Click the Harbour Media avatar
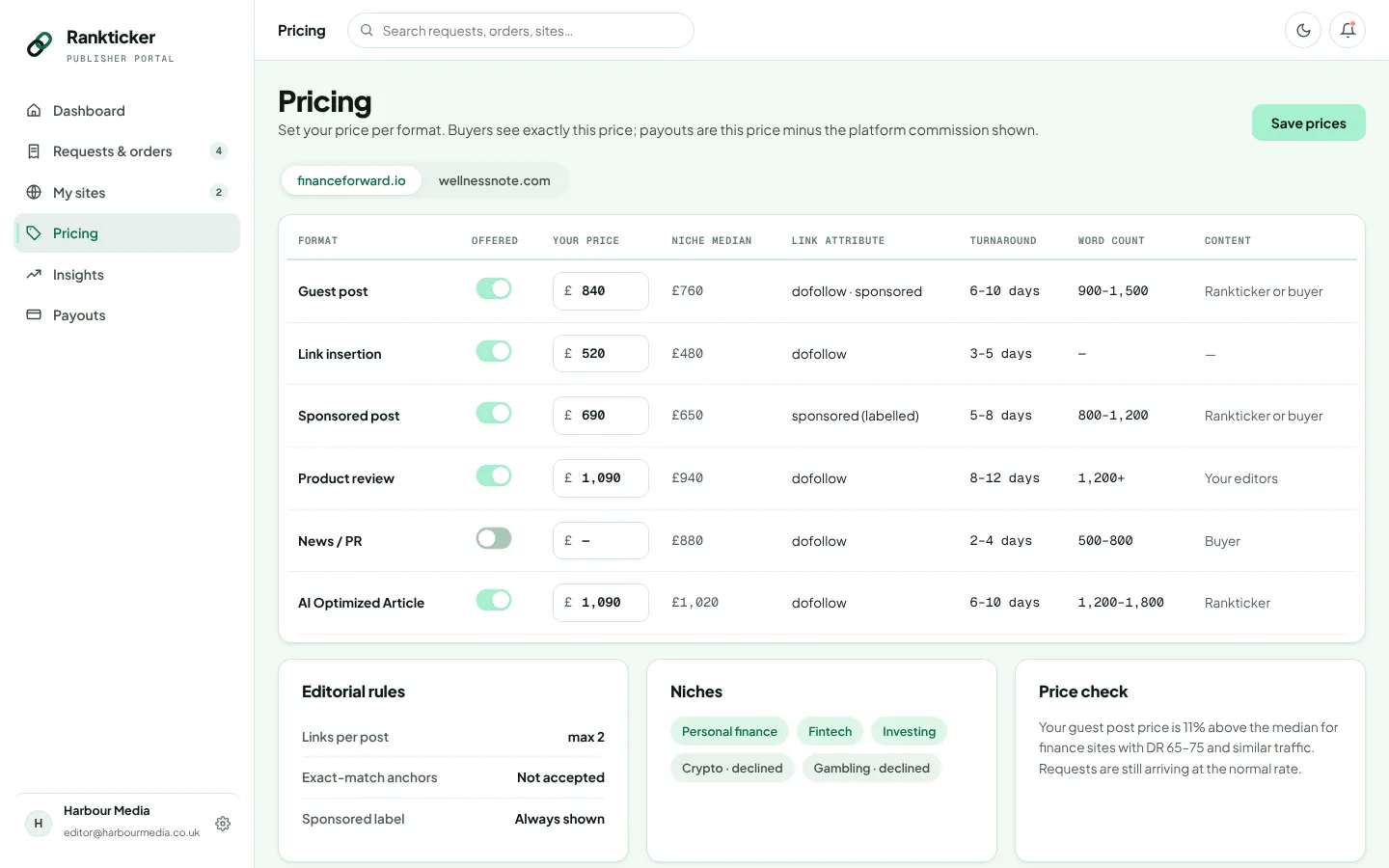The height and width of the screenshot is (868, 1389). [39, 823]
